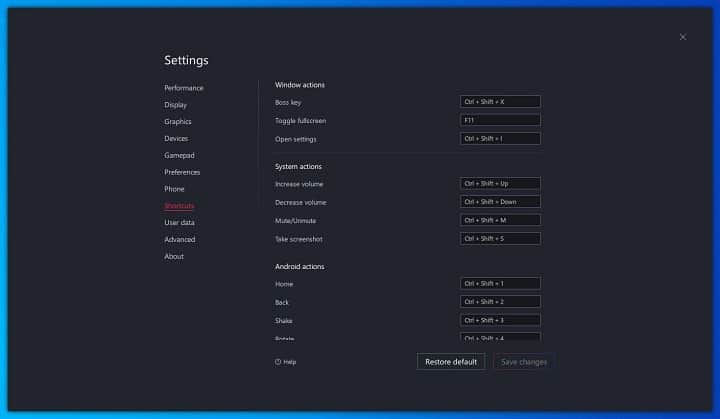The image size is (720, 419).
Task: Edit the Toggle fullscreen shortcut field
Action: 500,120
